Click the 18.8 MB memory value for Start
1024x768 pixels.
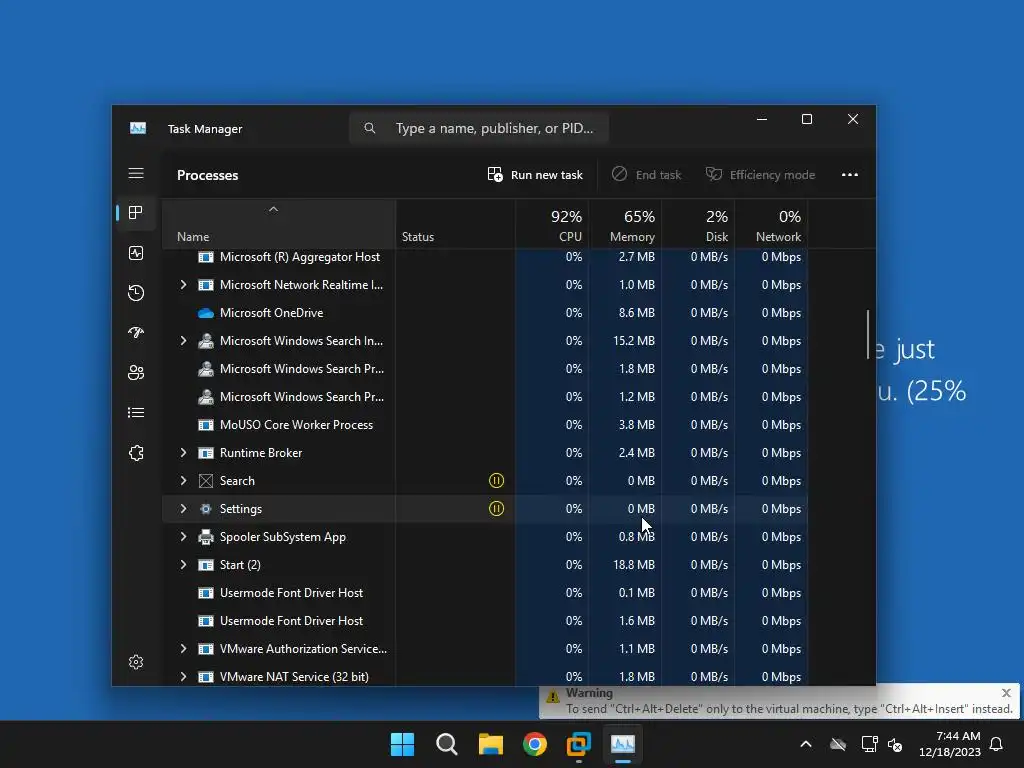coord(633,565)
